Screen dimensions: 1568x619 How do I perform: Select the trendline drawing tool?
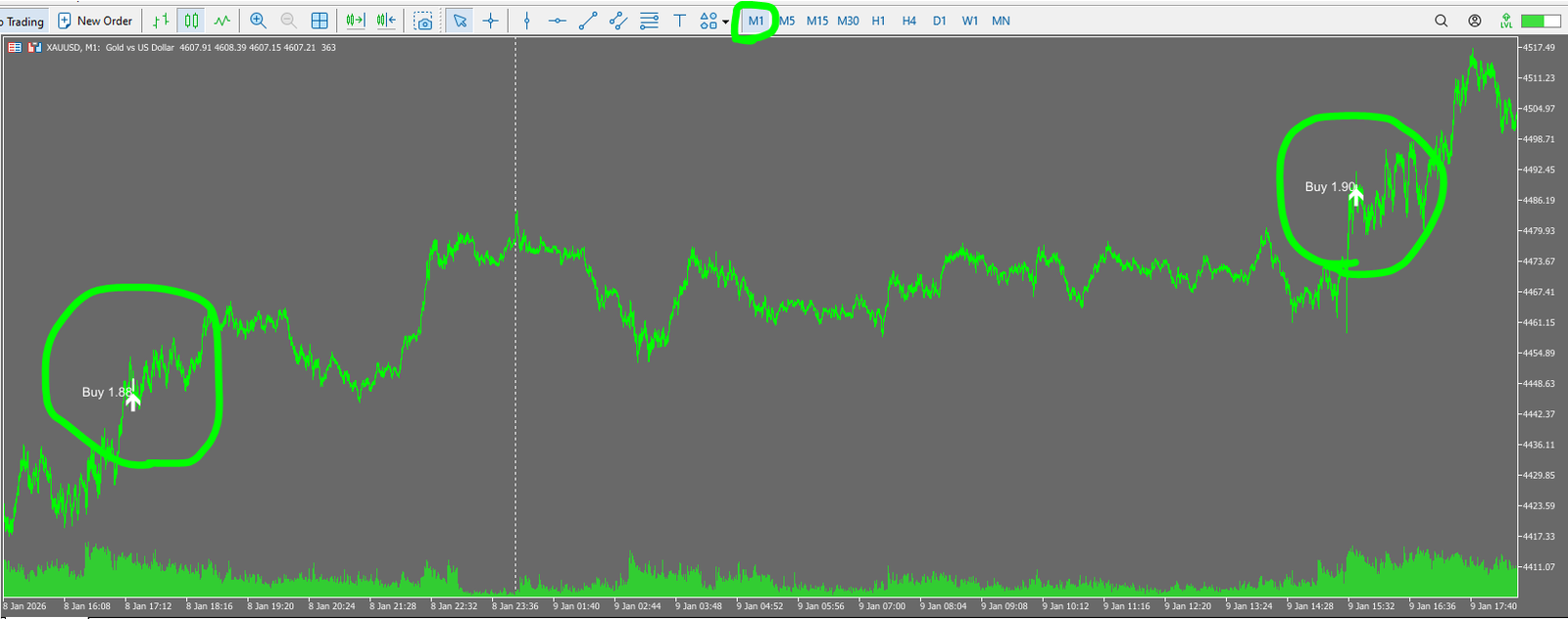tap(588, 21)
